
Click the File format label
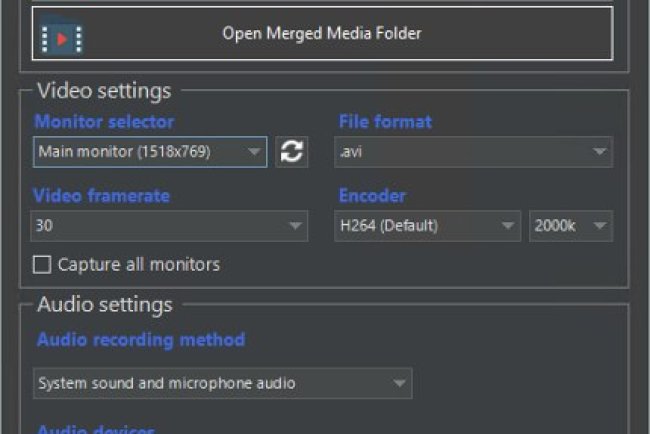pos(386,122)
